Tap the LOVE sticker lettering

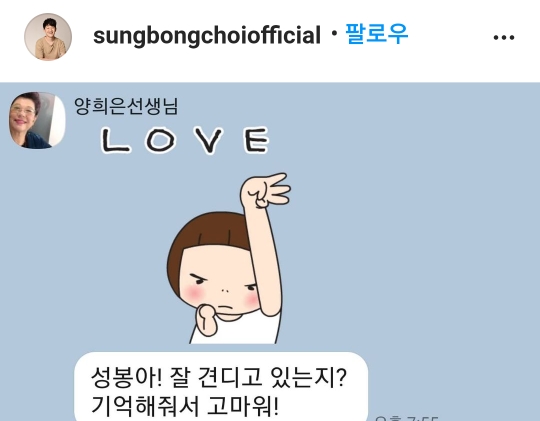[185, 140]
